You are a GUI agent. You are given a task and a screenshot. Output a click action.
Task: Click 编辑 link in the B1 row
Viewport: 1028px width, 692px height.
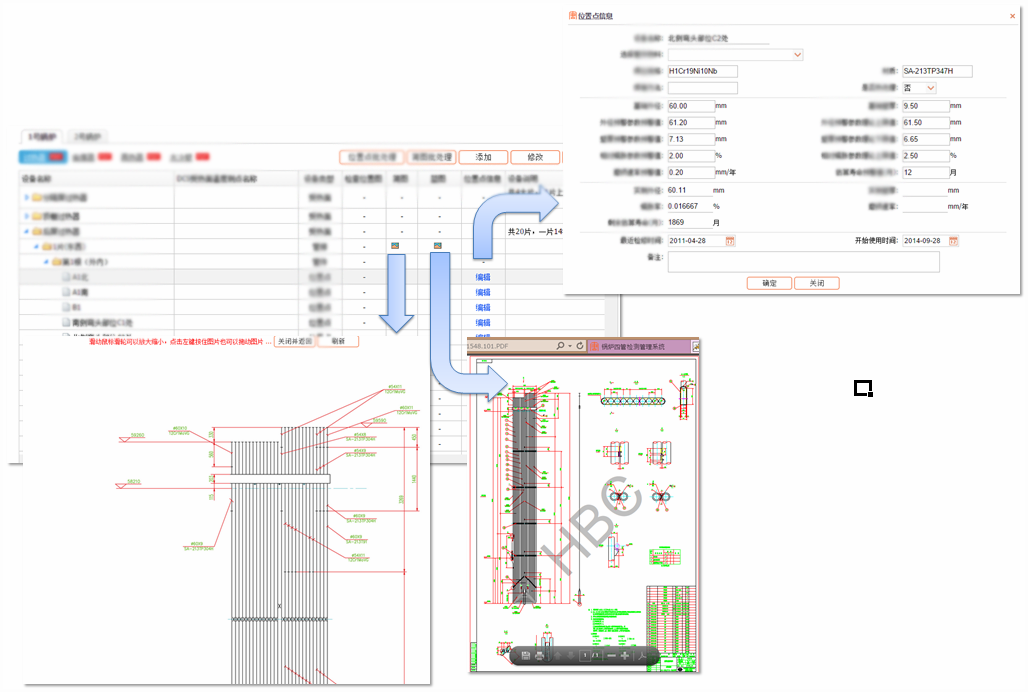(x=483, y=307)
